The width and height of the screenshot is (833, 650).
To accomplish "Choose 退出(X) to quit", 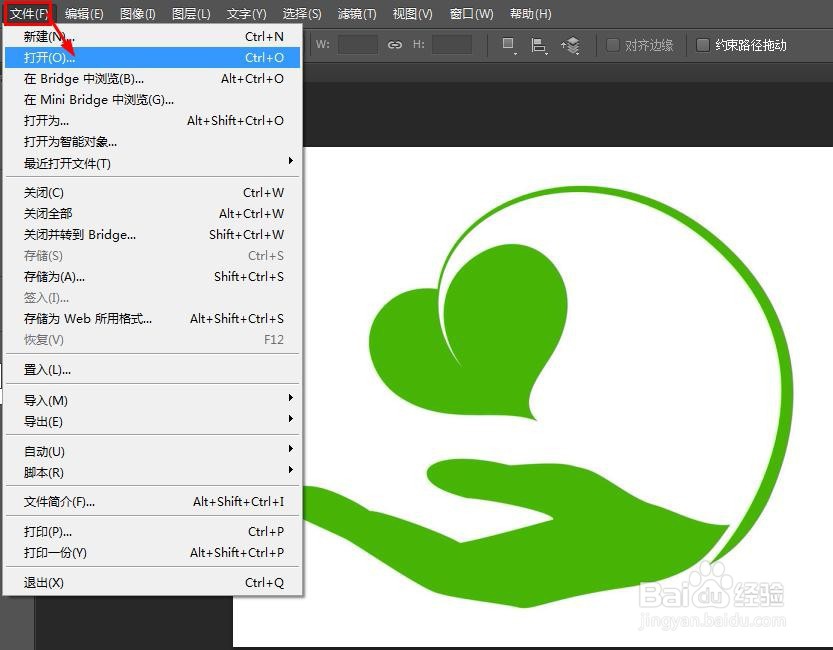I will (152, 583).
